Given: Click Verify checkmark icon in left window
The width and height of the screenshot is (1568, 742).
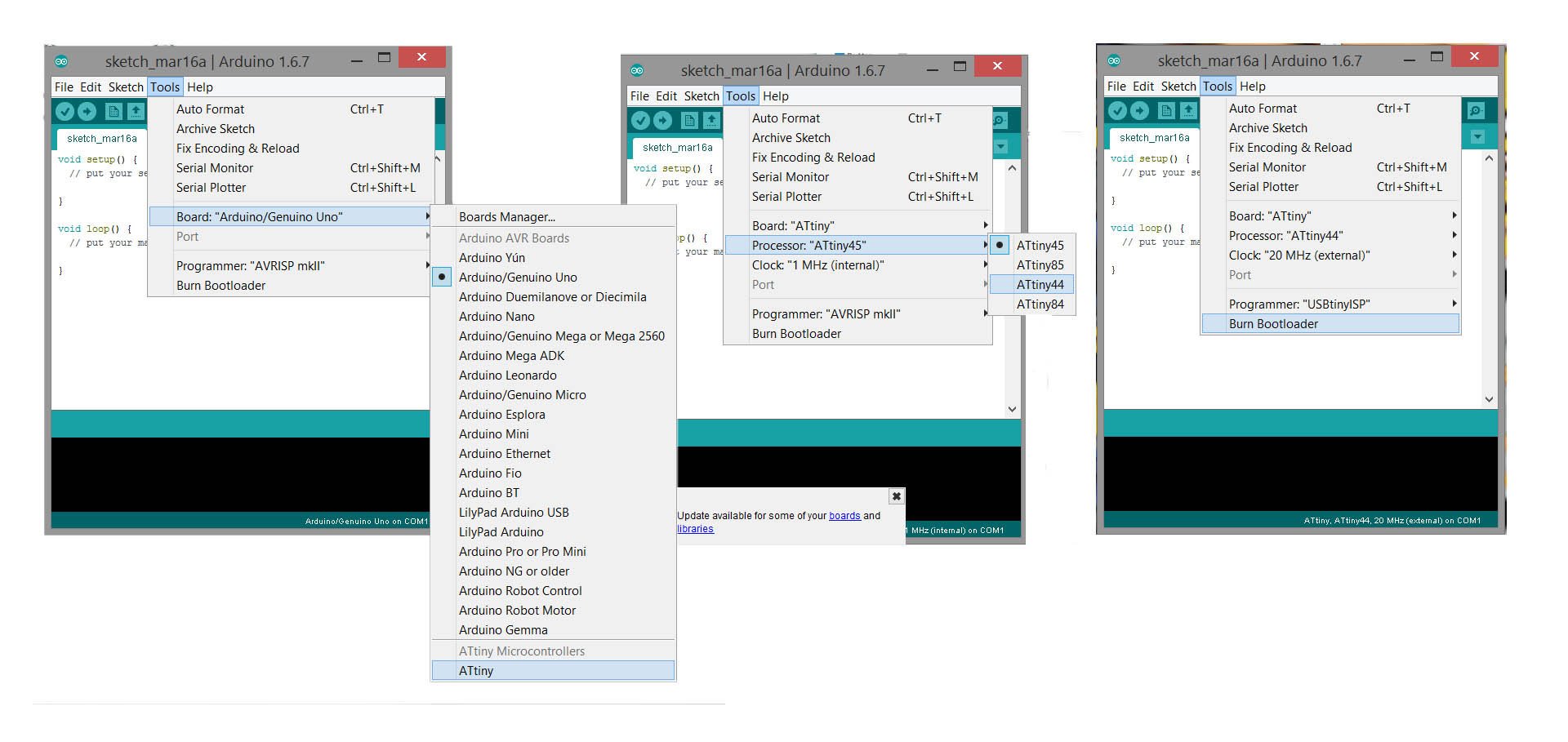Looking at the screenshot, I should (x=65, y=111).
